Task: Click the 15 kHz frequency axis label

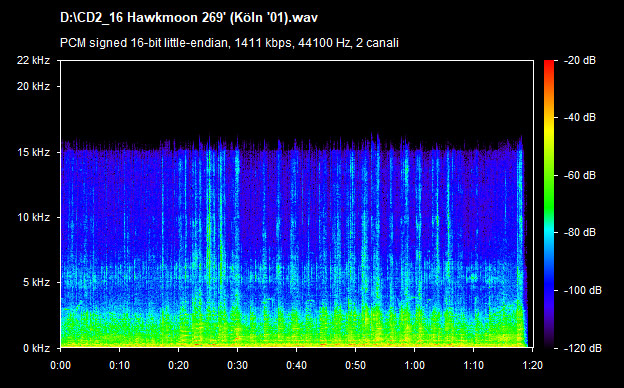Action: click(33, 152)
